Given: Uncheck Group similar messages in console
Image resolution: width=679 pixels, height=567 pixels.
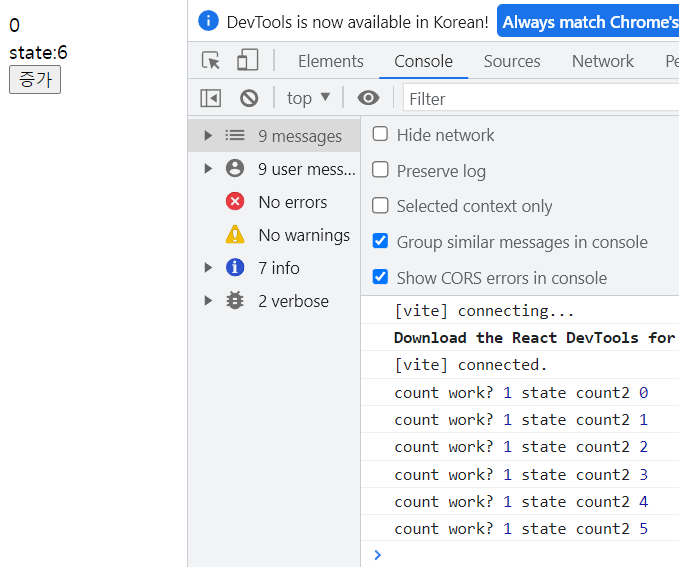Looking at the screenshot, I should 380,241.
